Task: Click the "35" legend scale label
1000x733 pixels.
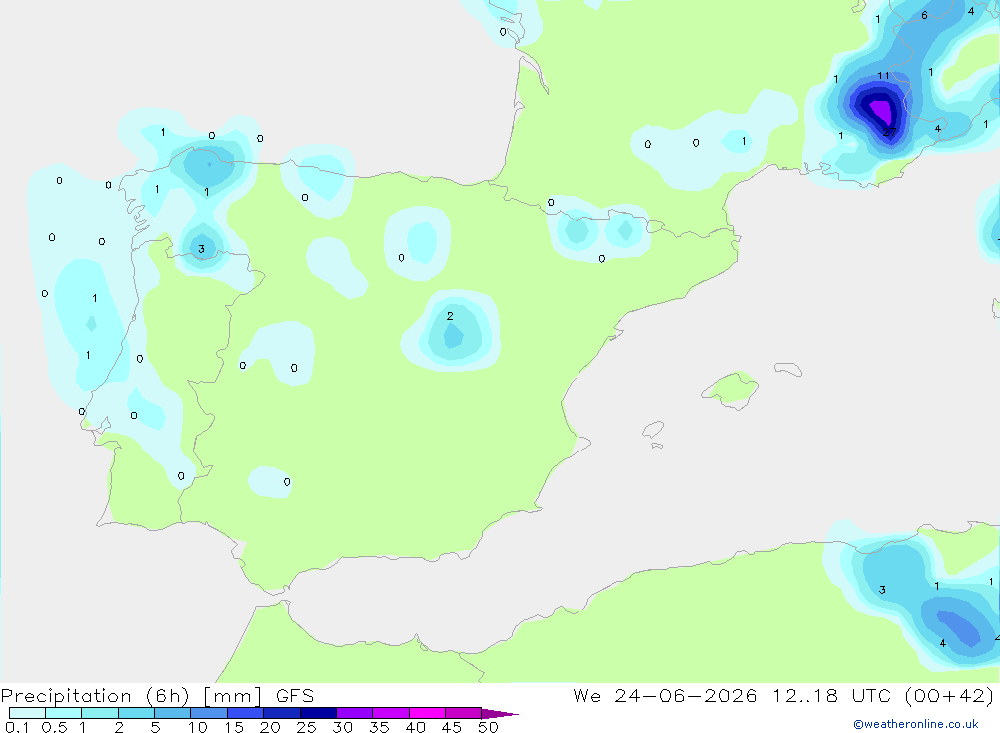Action: click(x=379, y=727)
